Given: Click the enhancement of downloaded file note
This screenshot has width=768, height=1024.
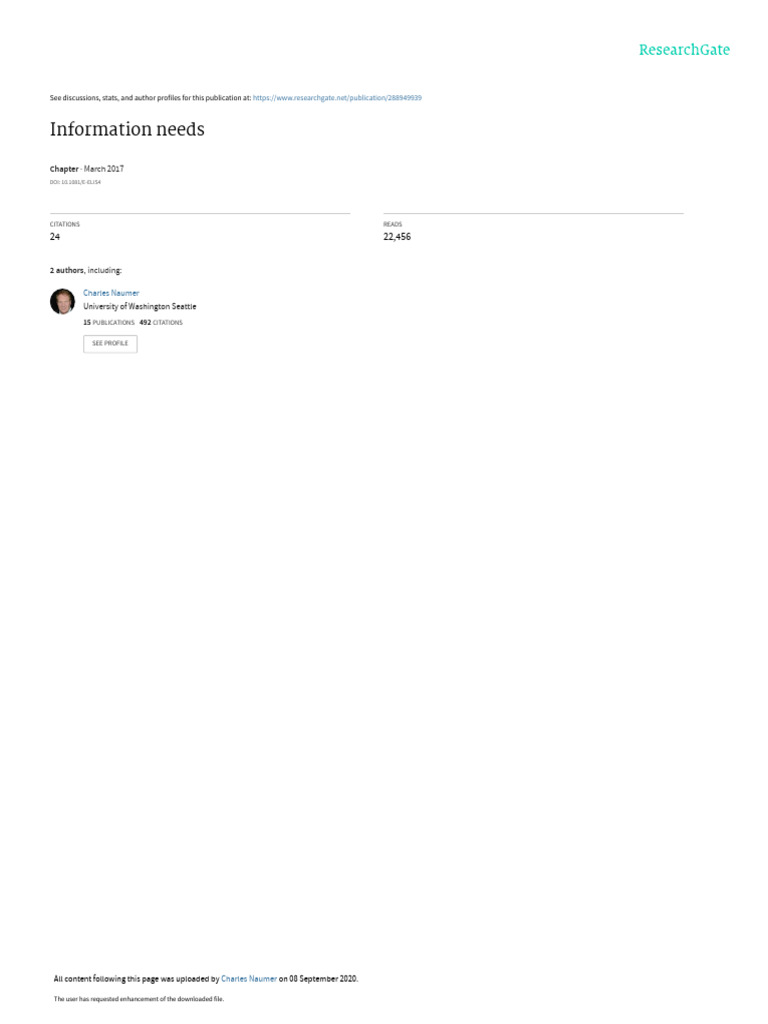Looking at the screenshot, I should 138,999.
